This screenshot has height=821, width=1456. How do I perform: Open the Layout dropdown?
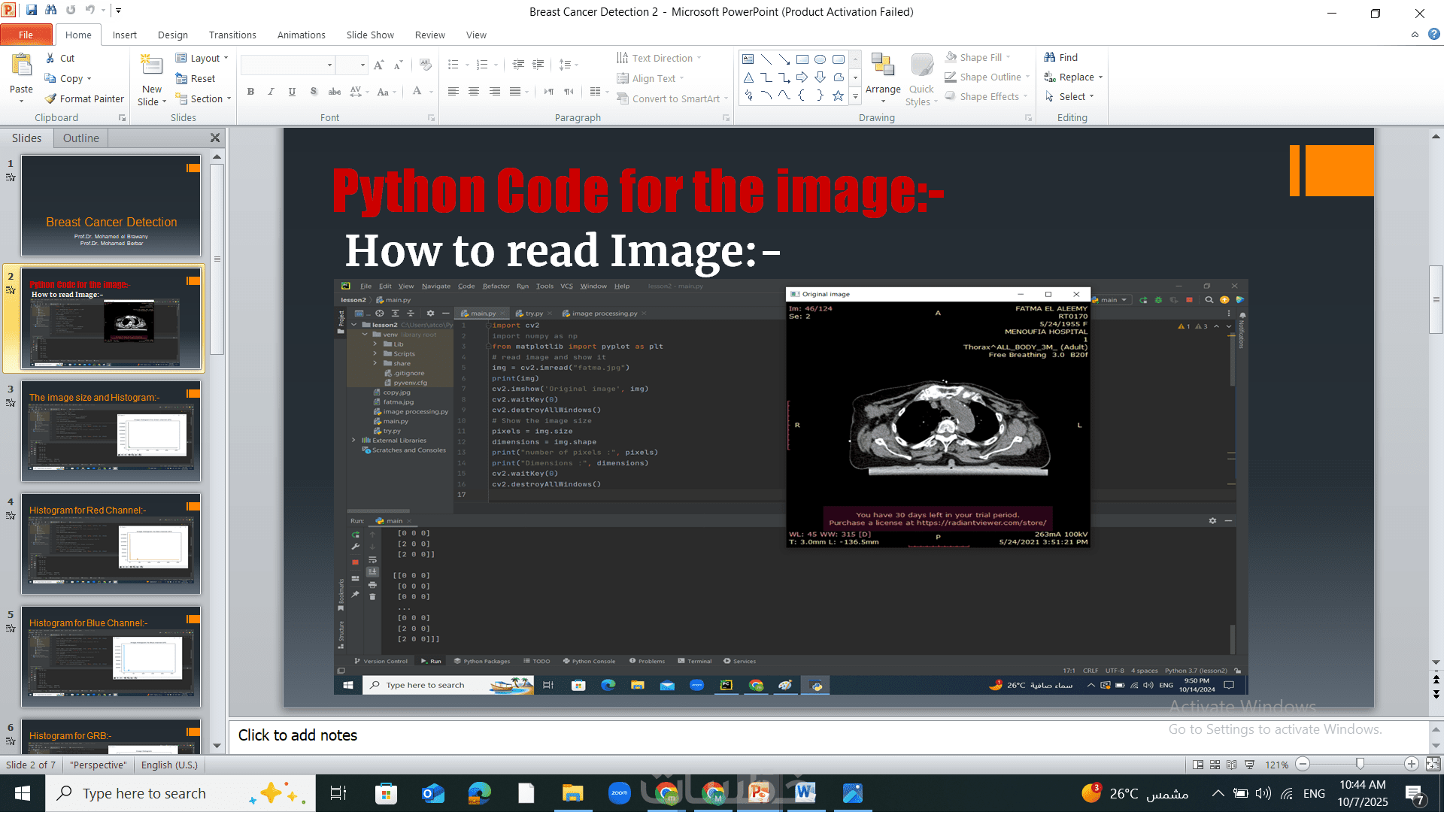click(203, 58)
